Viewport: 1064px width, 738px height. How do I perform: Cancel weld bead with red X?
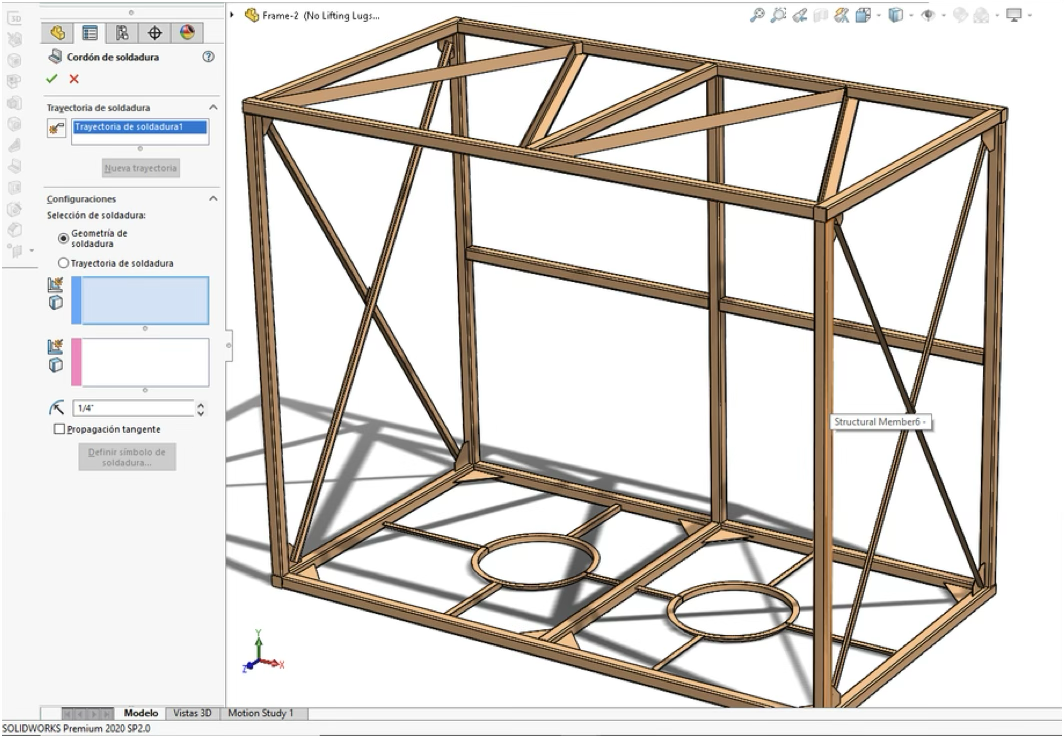(74, 79)
